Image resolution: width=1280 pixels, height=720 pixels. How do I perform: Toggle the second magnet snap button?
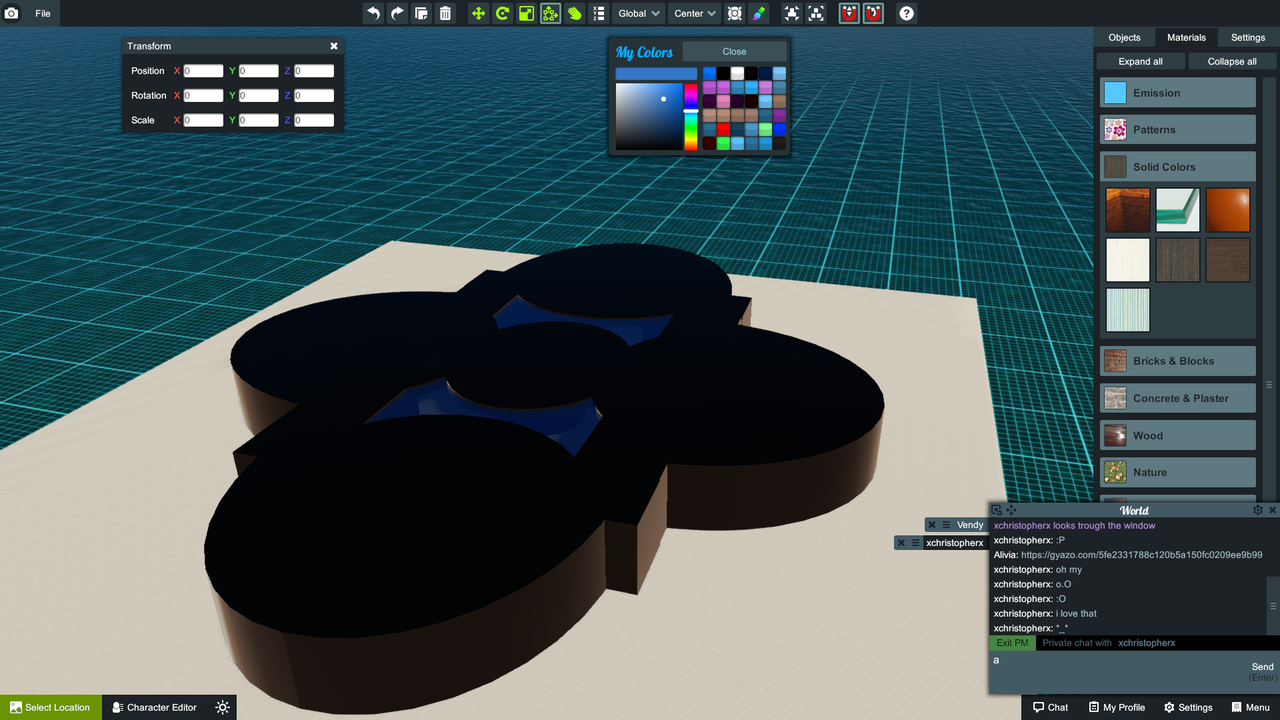pos(873,13)
